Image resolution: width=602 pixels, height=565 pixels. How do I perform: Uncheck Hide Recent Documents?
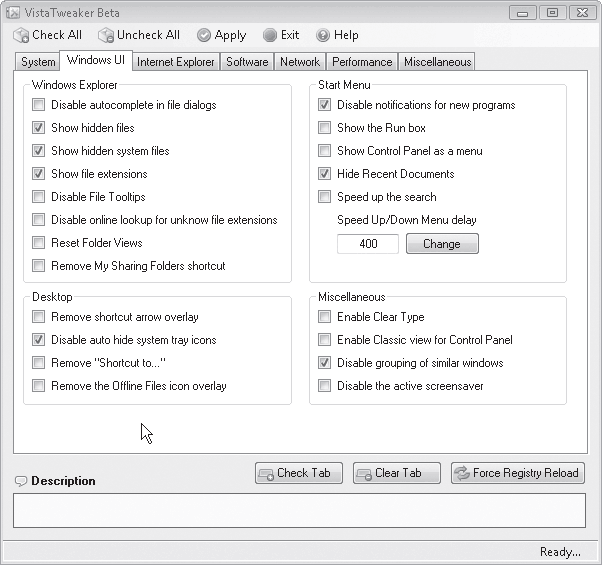[324, 174]
